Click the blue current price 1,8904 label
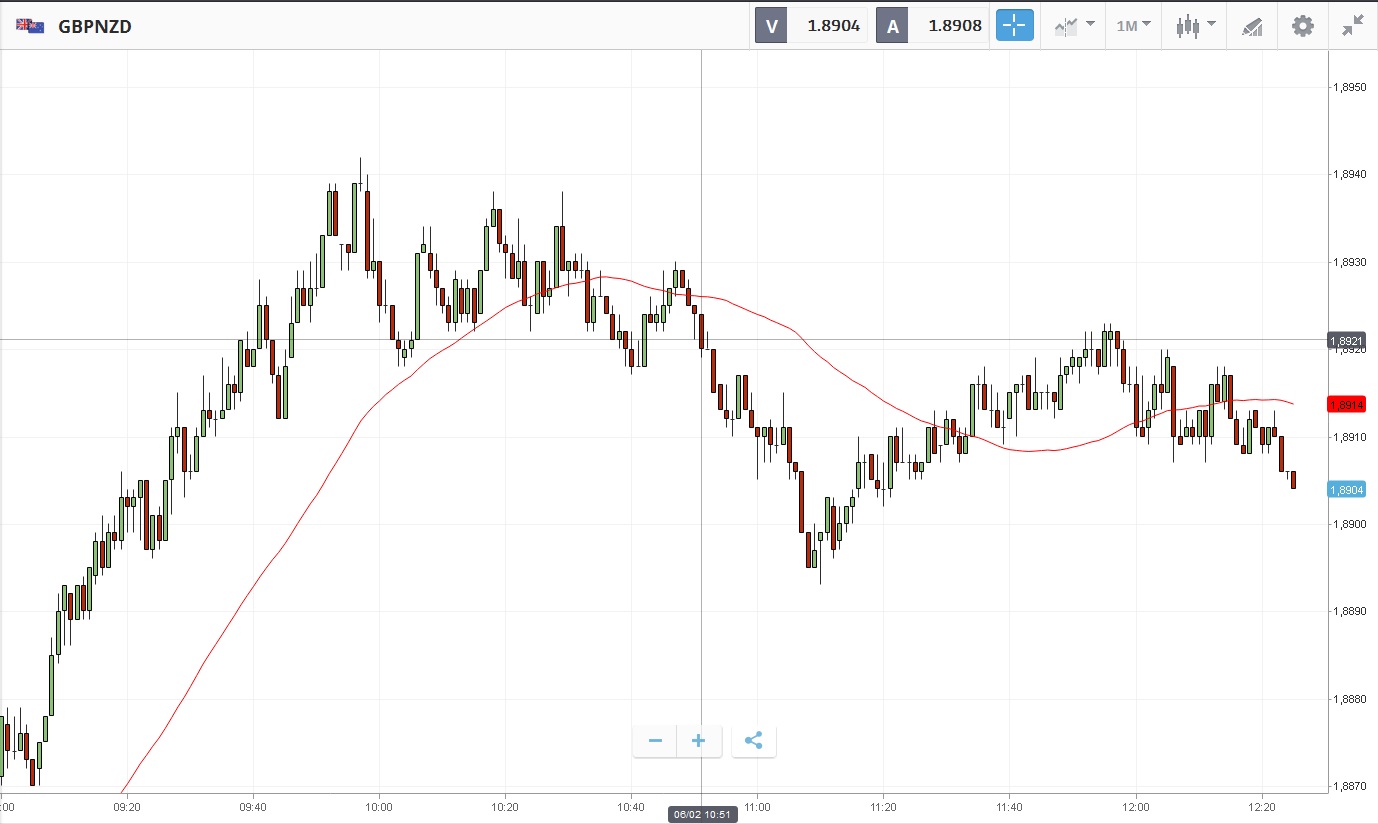Viewport: 1378px width, 824px height. [1346, 489]
